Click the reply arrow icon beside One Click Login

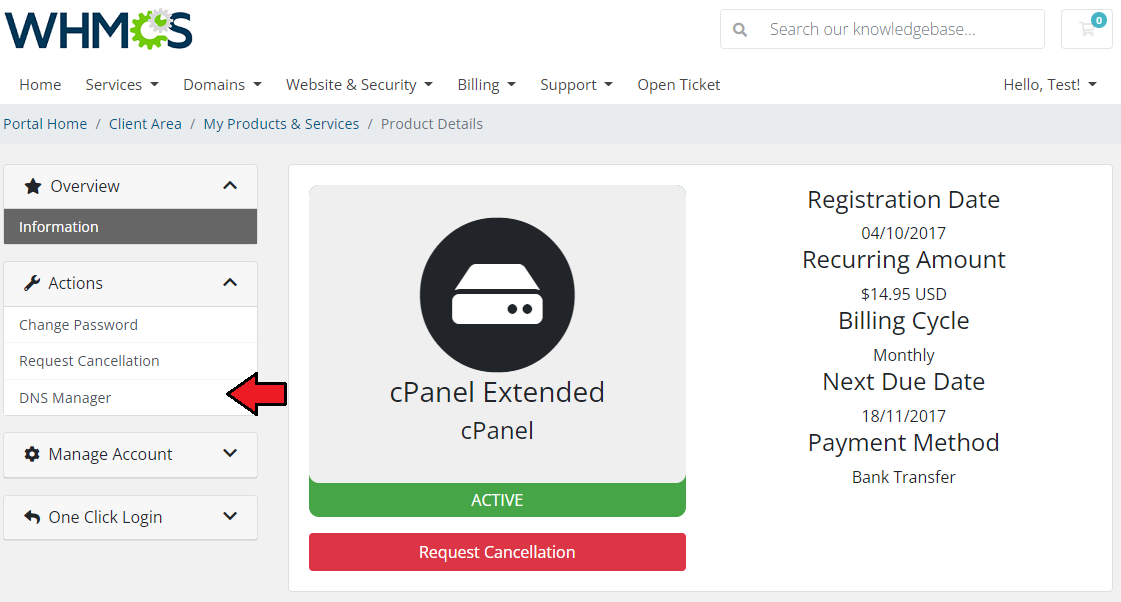pos(32,516)
